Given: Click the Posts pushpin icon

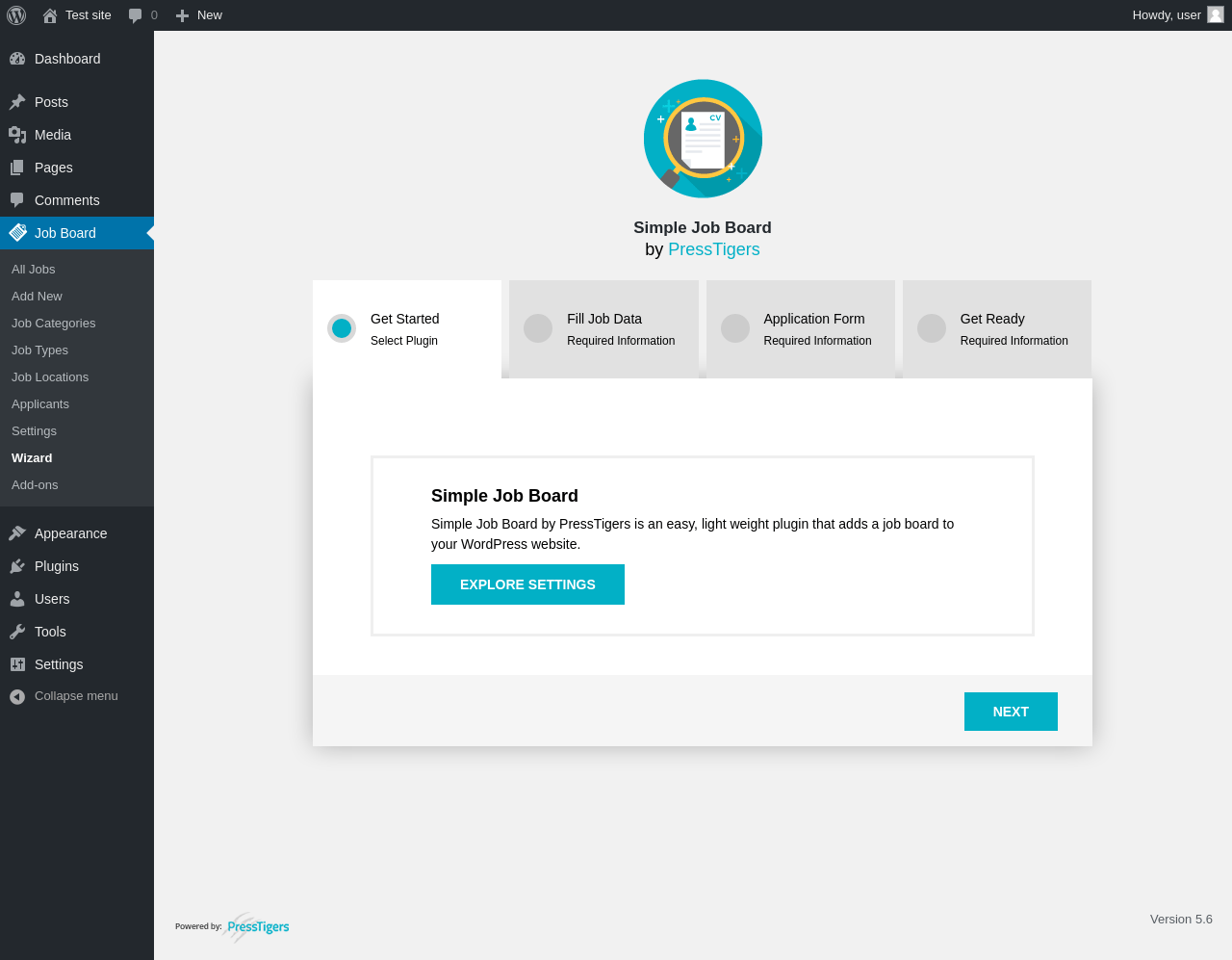Looking at the screenshot, I should pos(17,102).
